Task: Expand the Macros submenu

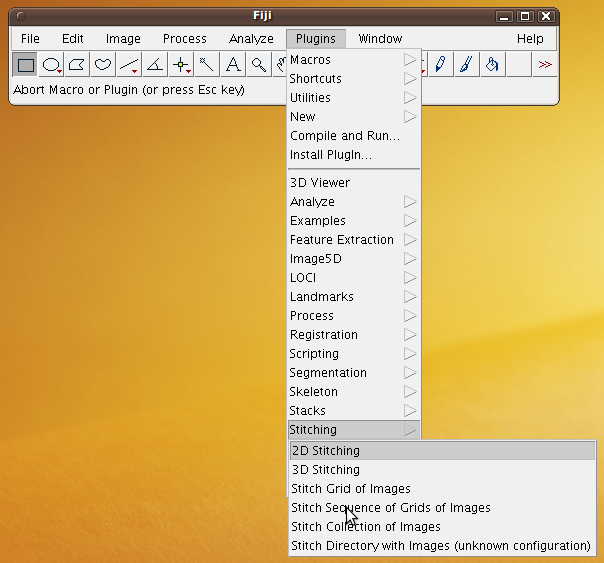Action: pos(354,60)
